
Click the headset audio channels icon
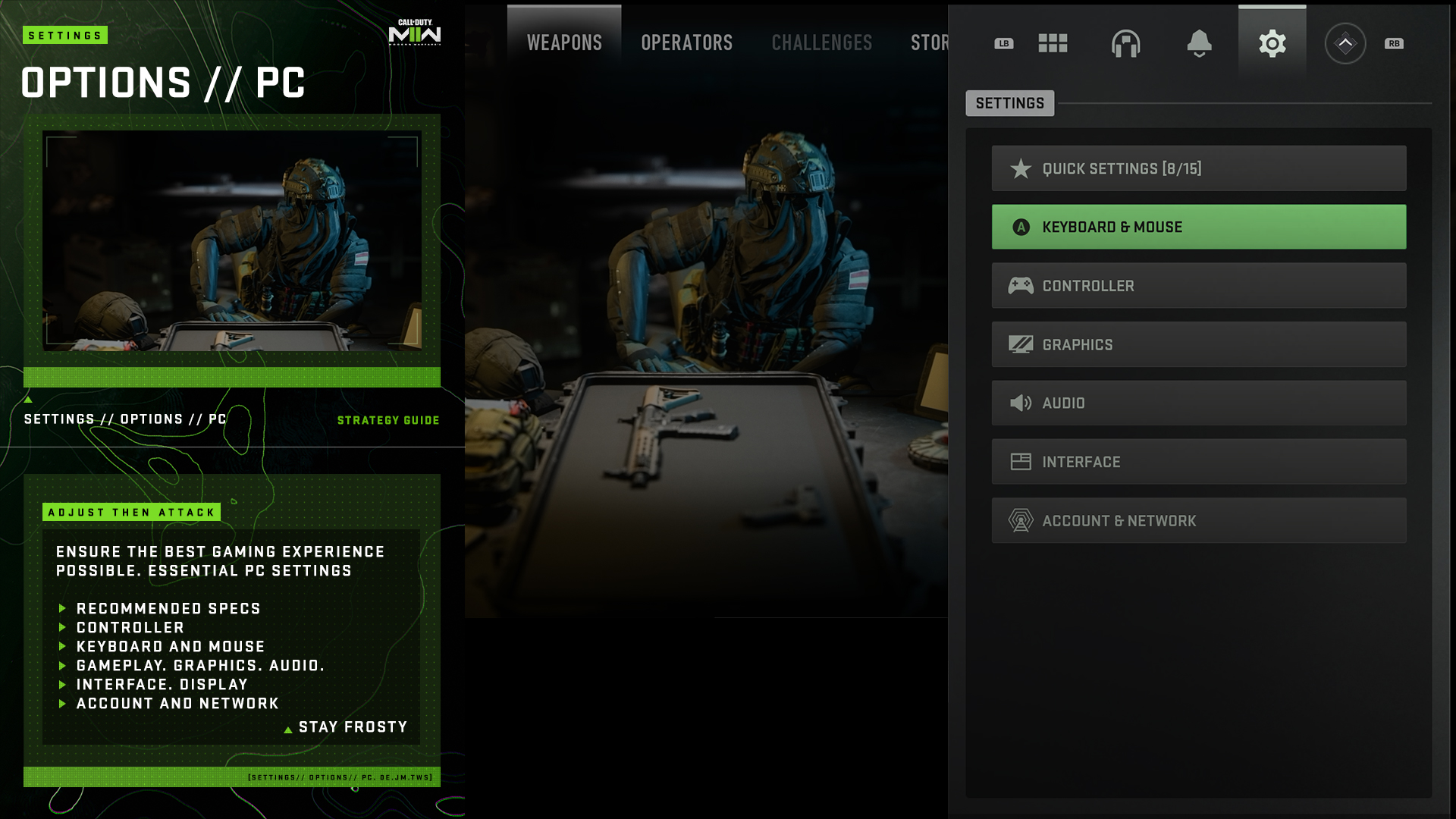tap(1125, 43)
